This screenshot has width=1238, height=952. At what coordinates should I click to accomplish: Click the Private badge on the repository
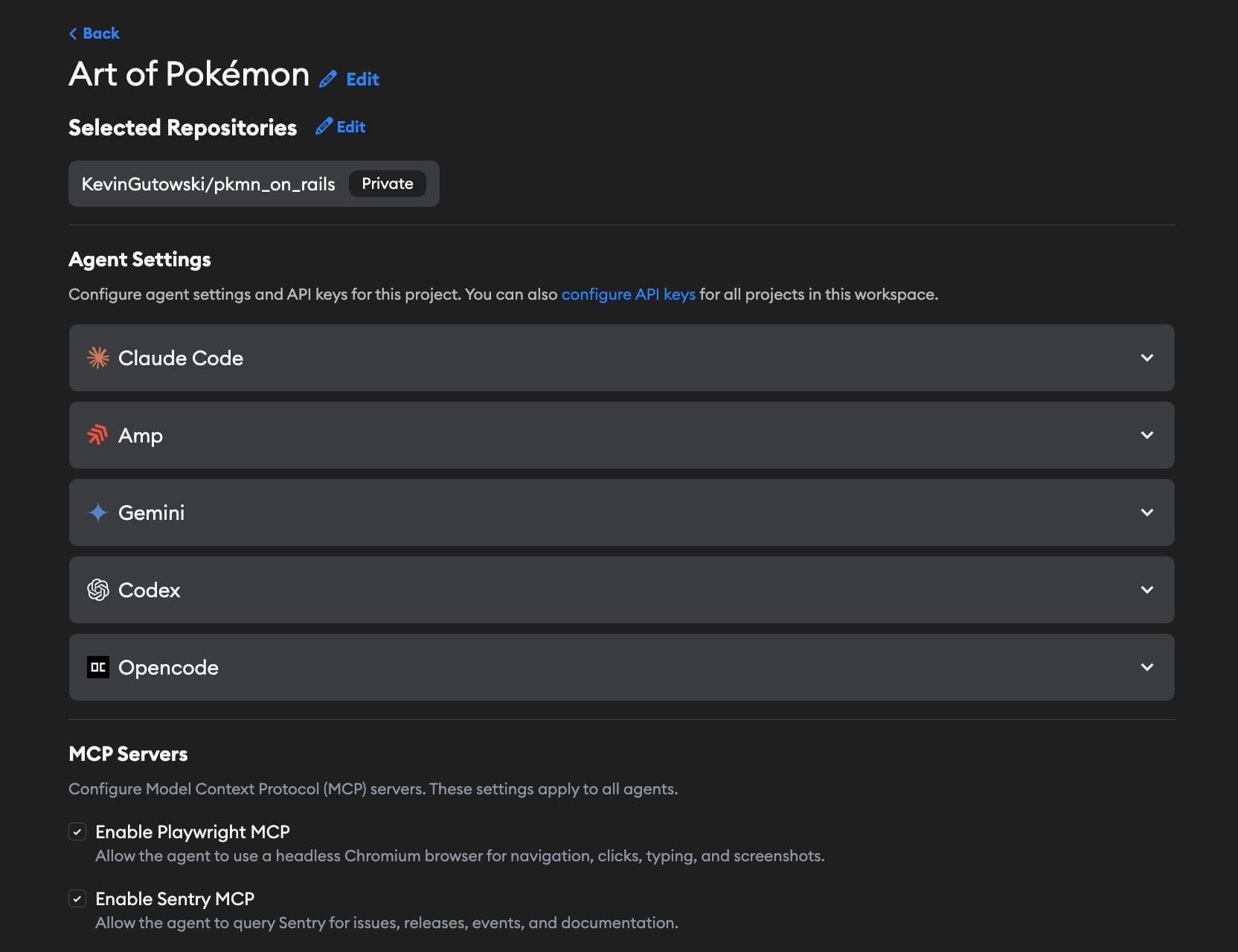click(387, 183)
